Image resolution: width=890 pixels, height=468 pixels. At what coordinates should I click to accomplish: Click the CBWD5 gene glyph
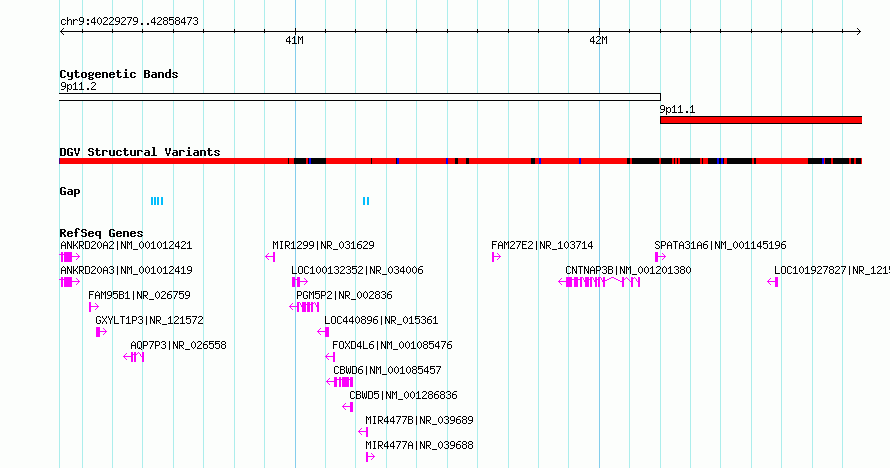click(x=348, y=407)
